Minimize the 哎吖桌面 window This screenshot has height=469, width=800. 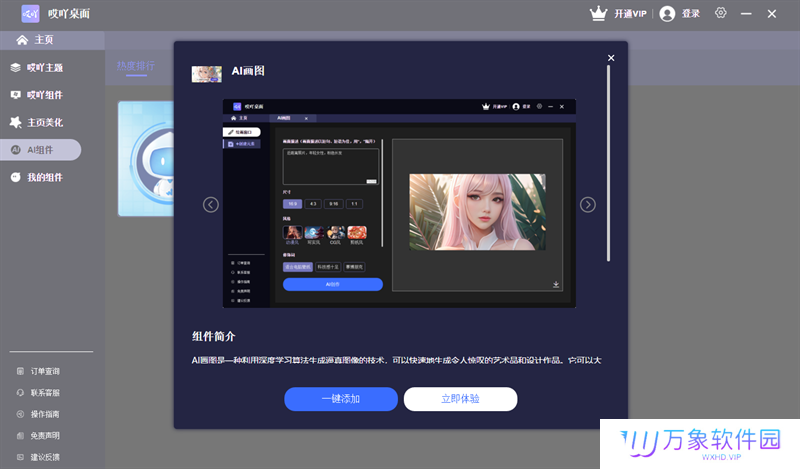pyautogui.click(x=746, y=14)
